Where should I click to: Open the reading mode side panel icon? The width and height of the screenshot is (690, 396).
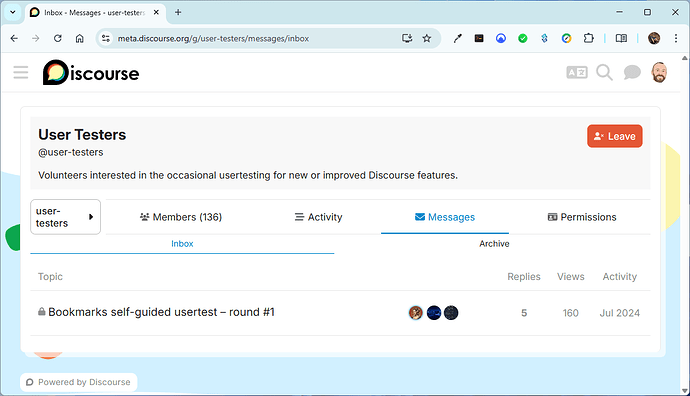(x=621, y=38)
